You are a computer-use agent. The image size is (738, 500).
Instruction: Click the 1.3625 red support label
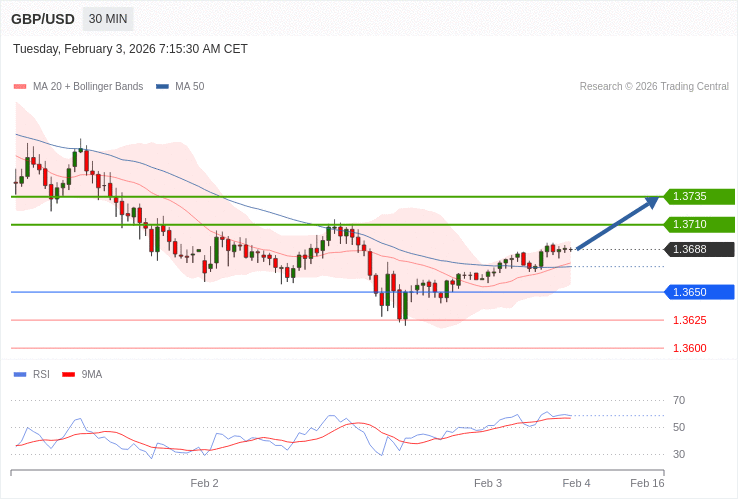690,320
